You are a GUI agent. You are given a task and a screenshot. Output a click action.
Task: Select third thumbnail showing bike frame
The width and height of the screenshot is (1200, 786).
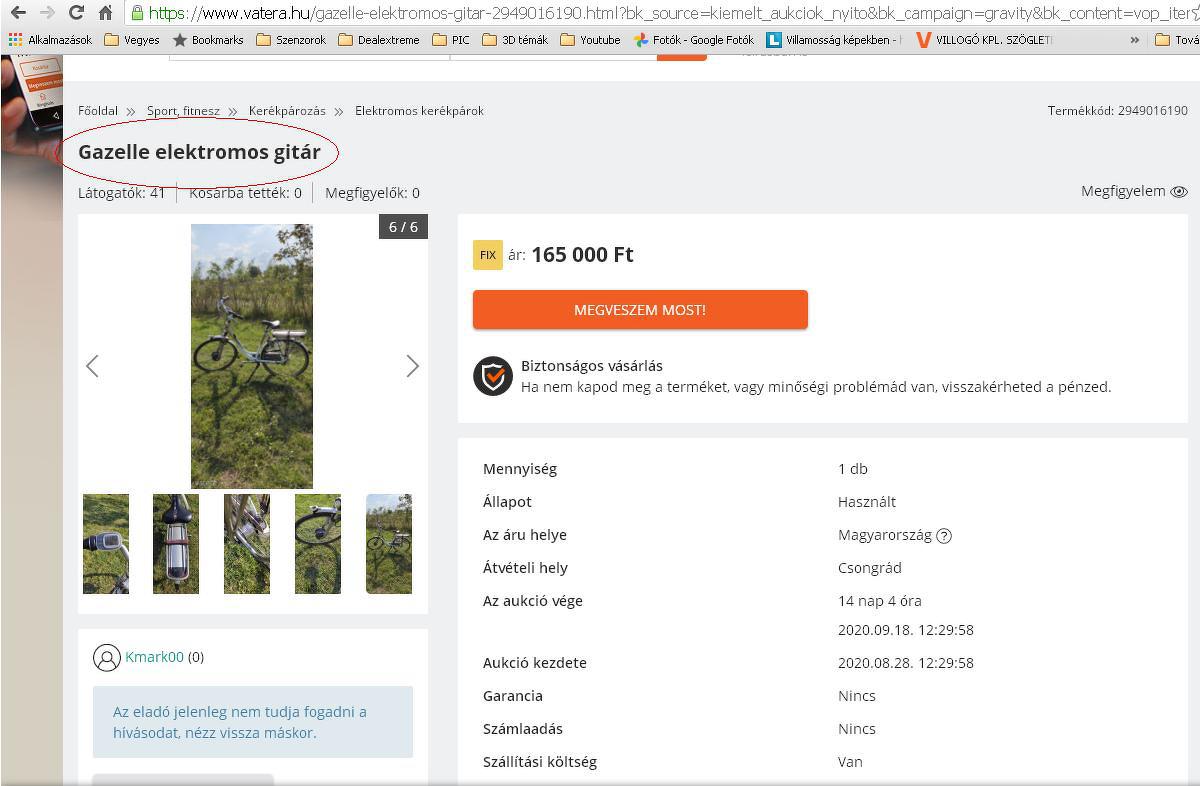(x=247, y=544)
